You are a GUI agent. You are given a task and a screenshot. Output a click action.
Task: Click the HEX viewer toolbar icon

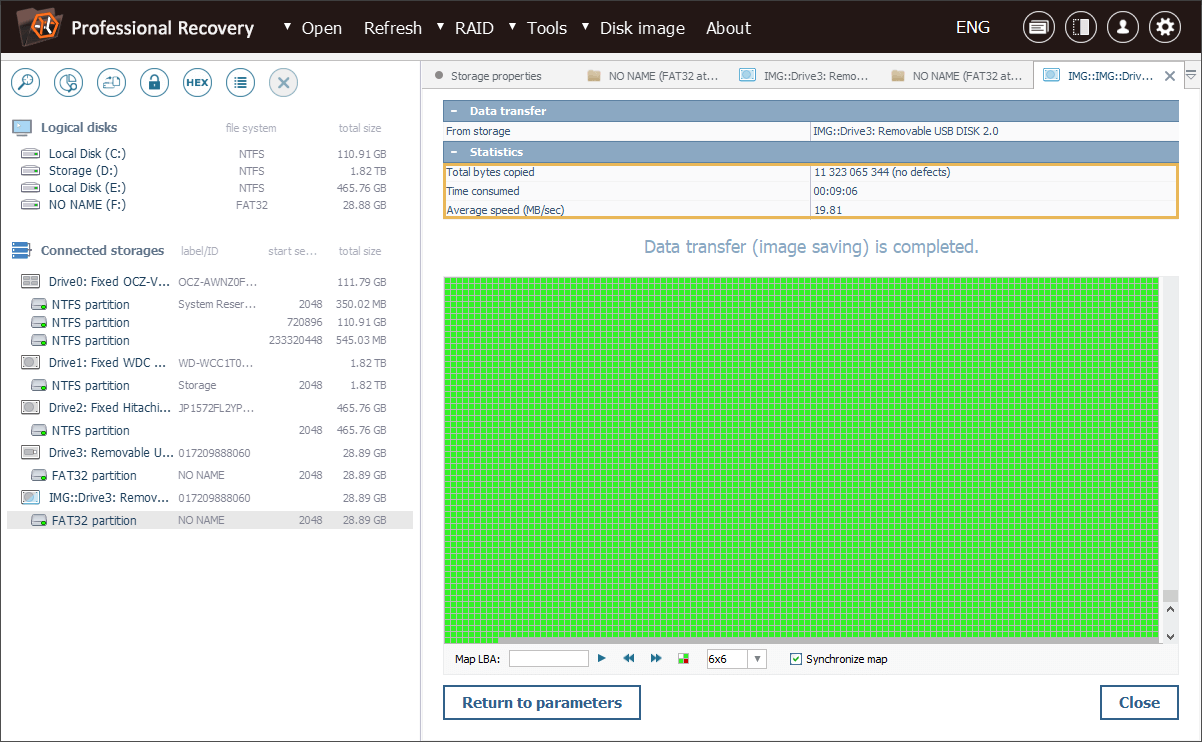(197, 83)
